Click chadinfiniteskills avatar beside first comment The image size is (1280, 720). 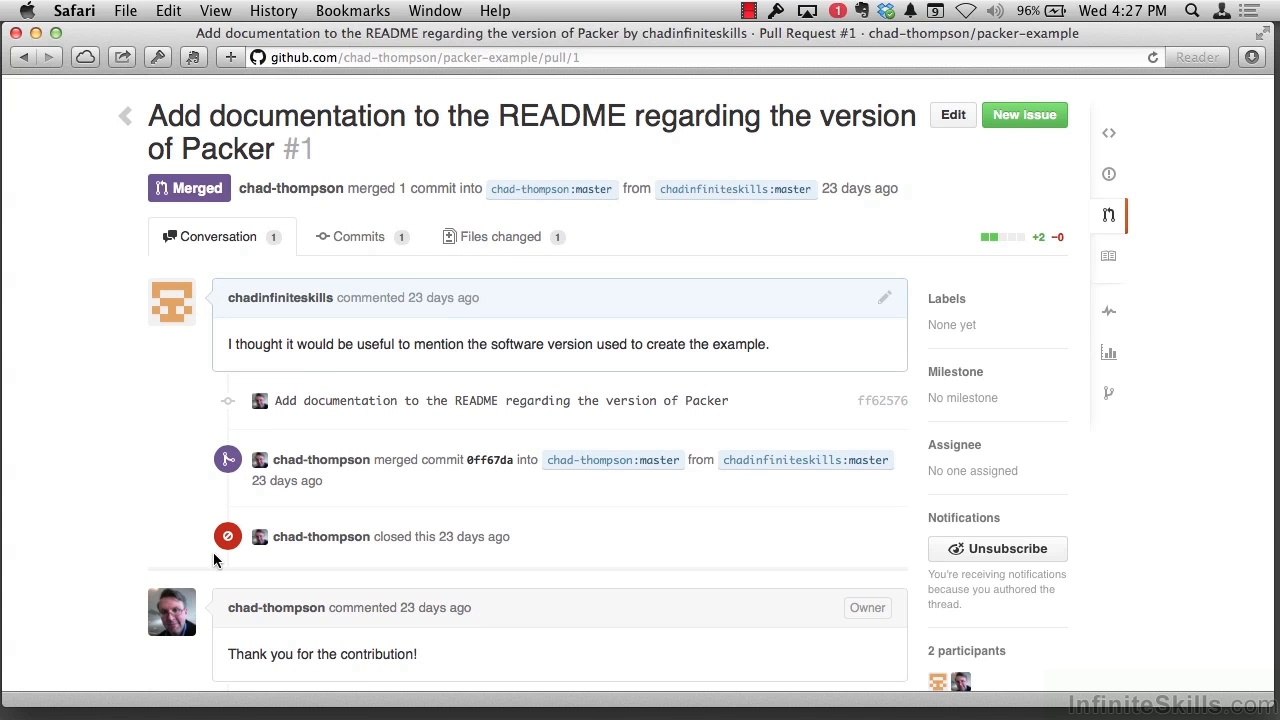tap(172, 303)
